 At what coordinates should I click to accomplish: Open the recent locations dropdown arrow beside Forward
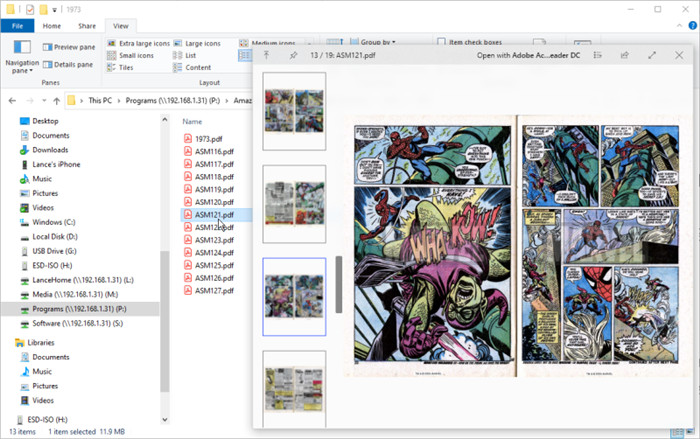(44, 100)
